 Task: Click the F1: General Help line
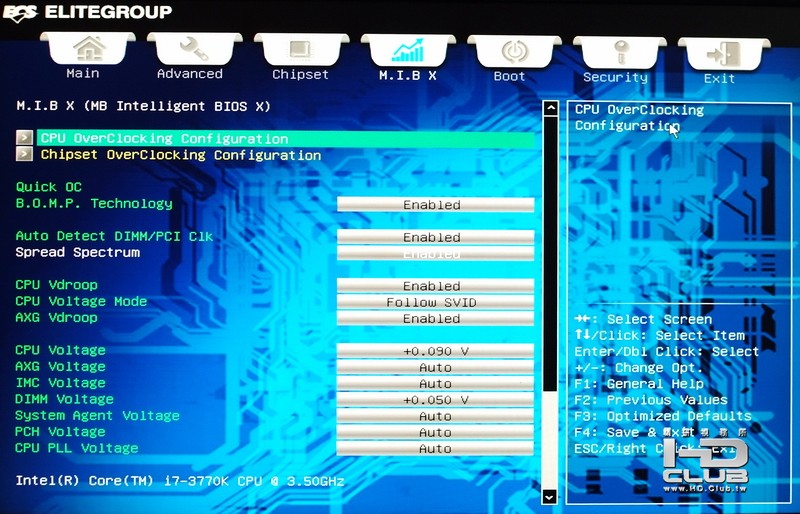[639, 383]
